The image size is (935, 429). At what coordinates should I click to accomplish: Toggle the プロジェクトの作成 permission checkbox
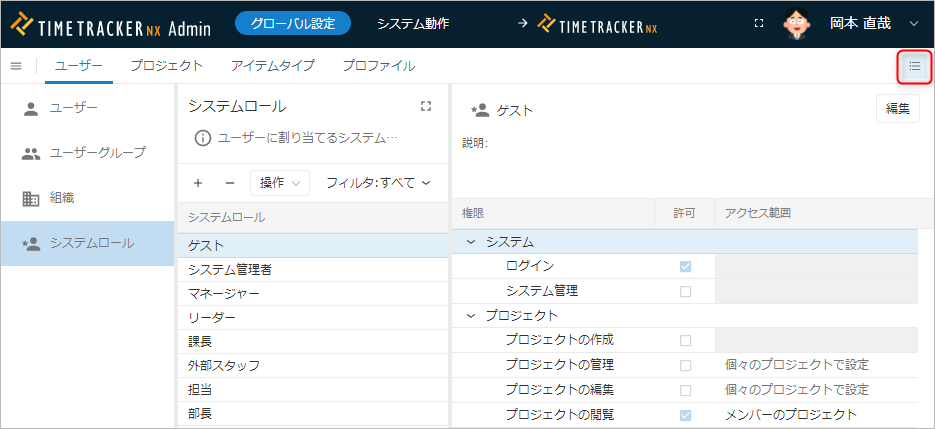click(x=685, y=340)
